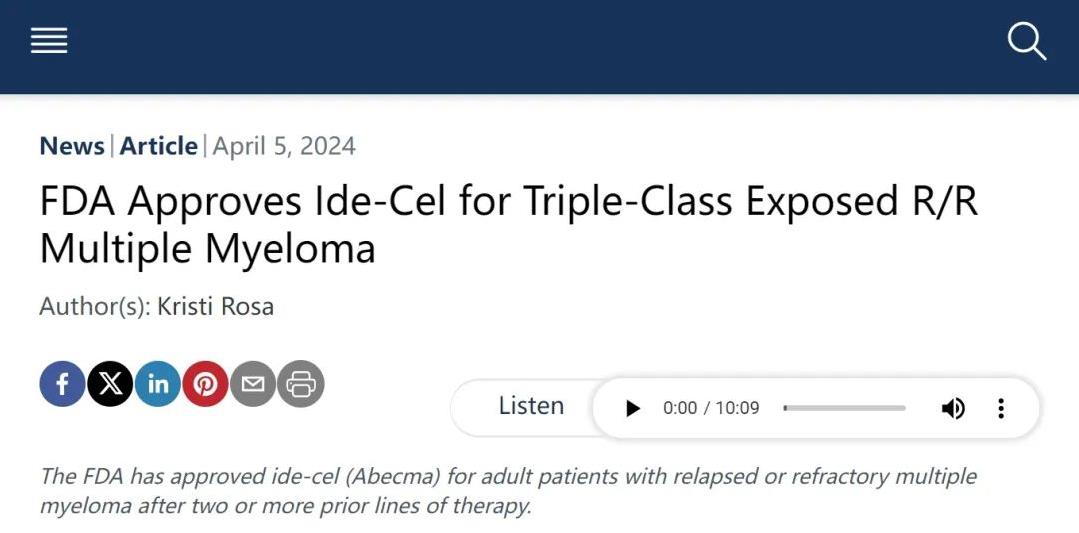Share the article via email icon
This screenshot has height=533, width=1079.
coord(253,384)
